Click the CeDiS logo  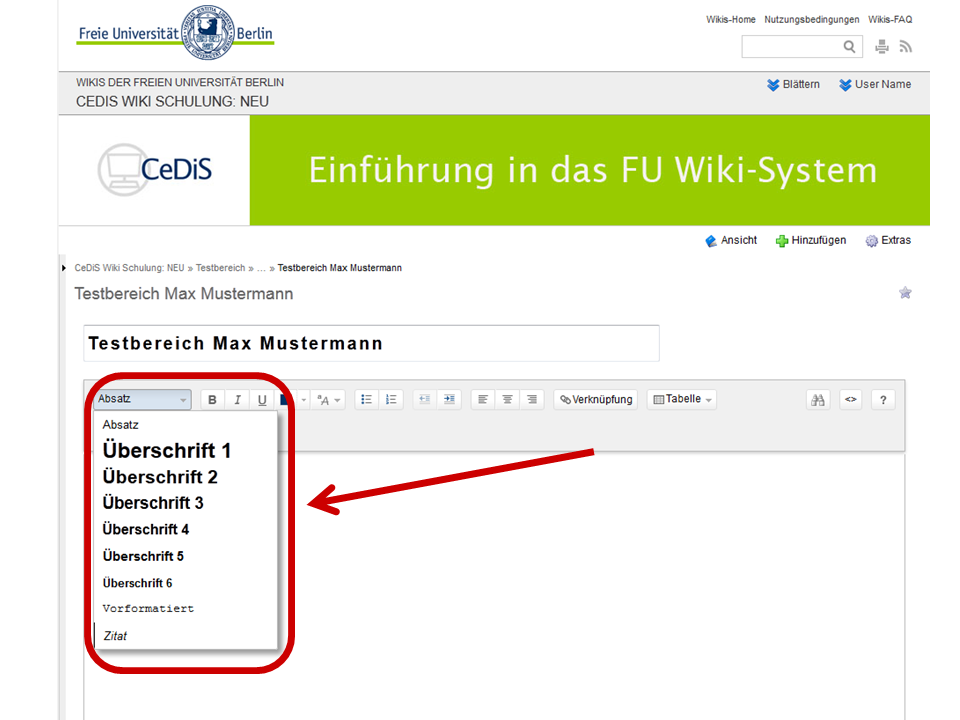[155, 170]
